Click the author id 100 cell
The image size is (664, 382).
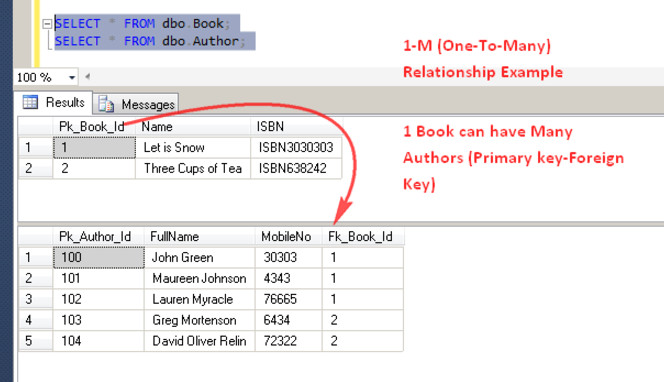click(x=99, y=257)
